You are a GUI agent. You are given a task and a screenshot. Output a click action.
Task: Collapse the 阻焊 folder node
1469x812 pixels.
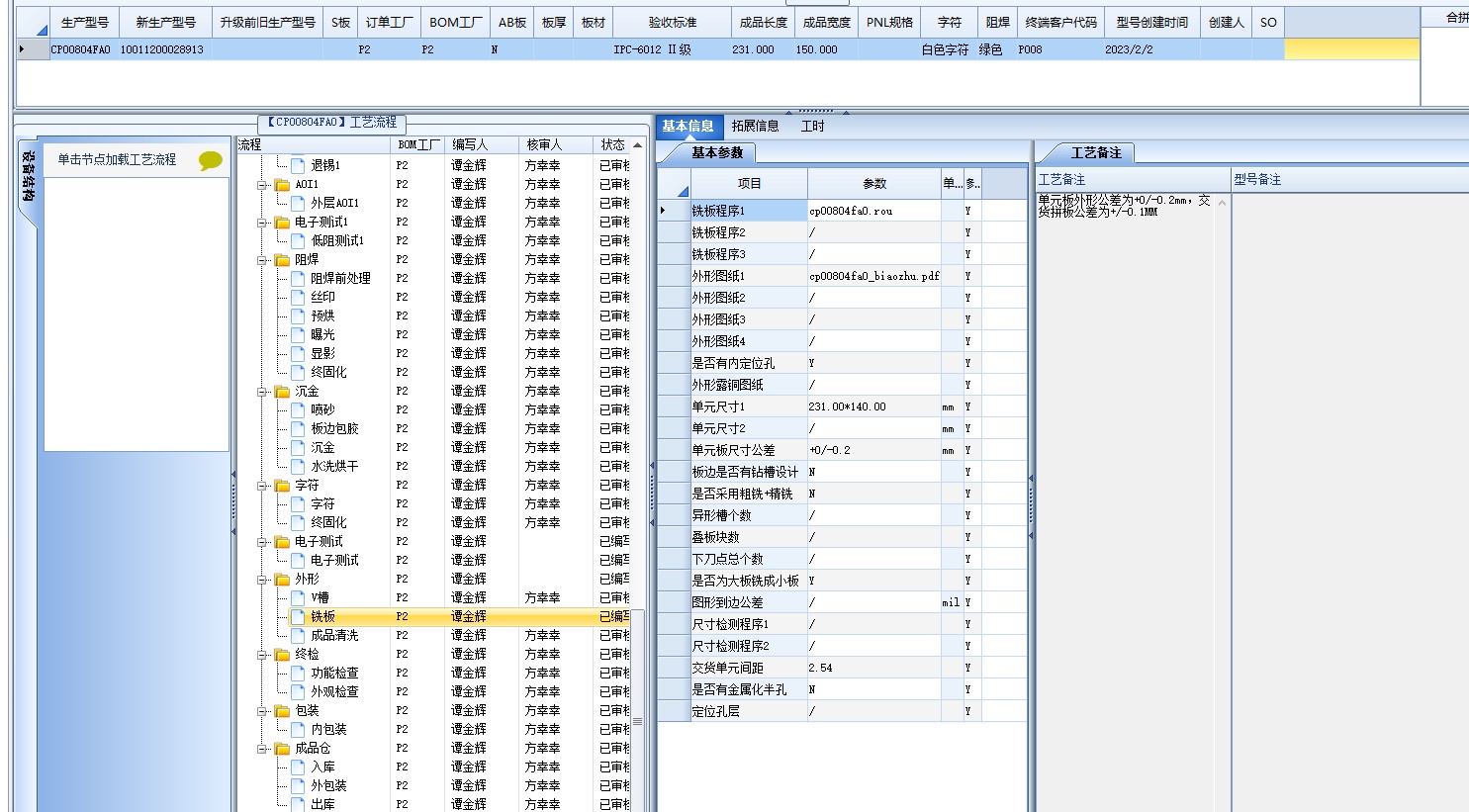click(263, 260)
